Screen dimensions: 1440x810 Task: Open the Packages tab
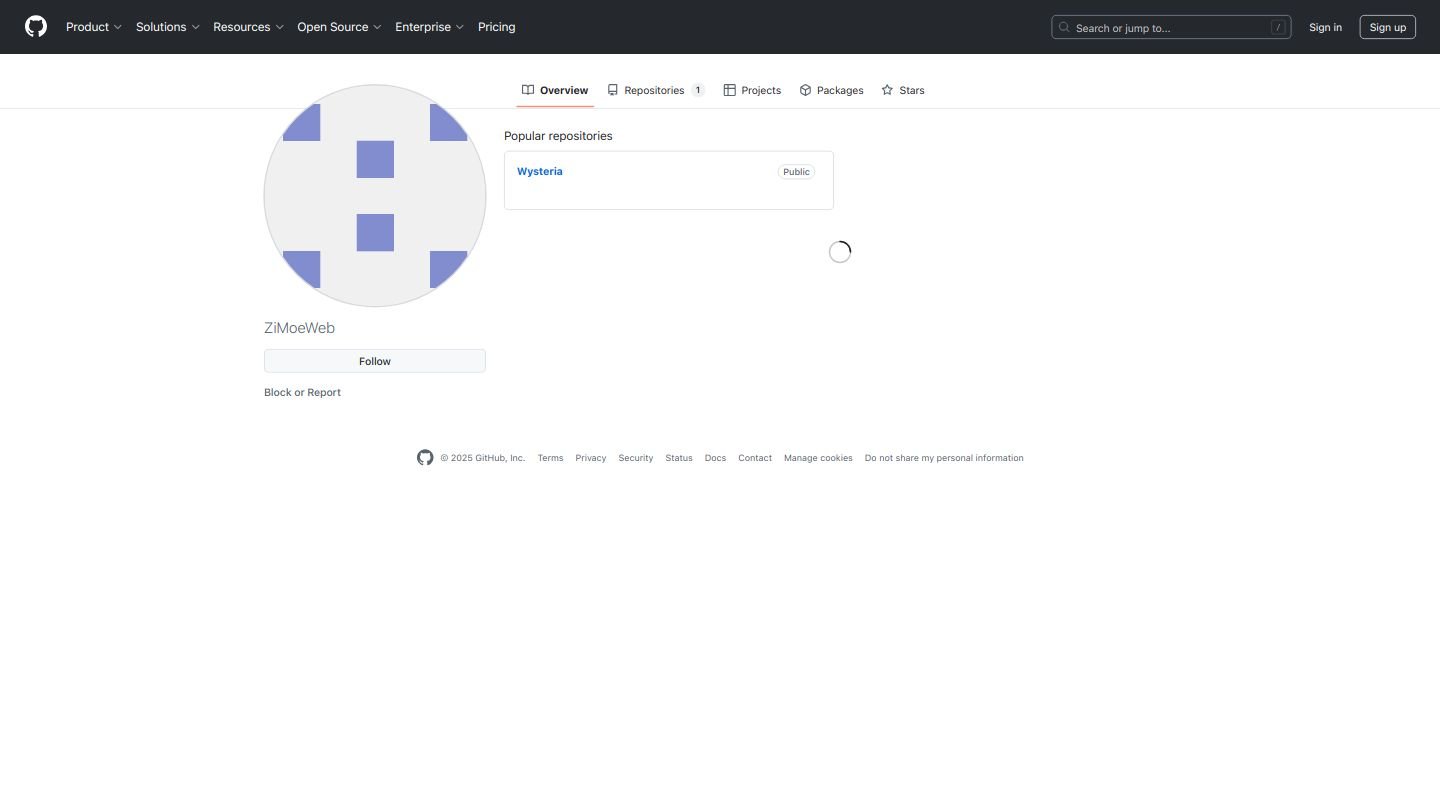click(831, 90)
